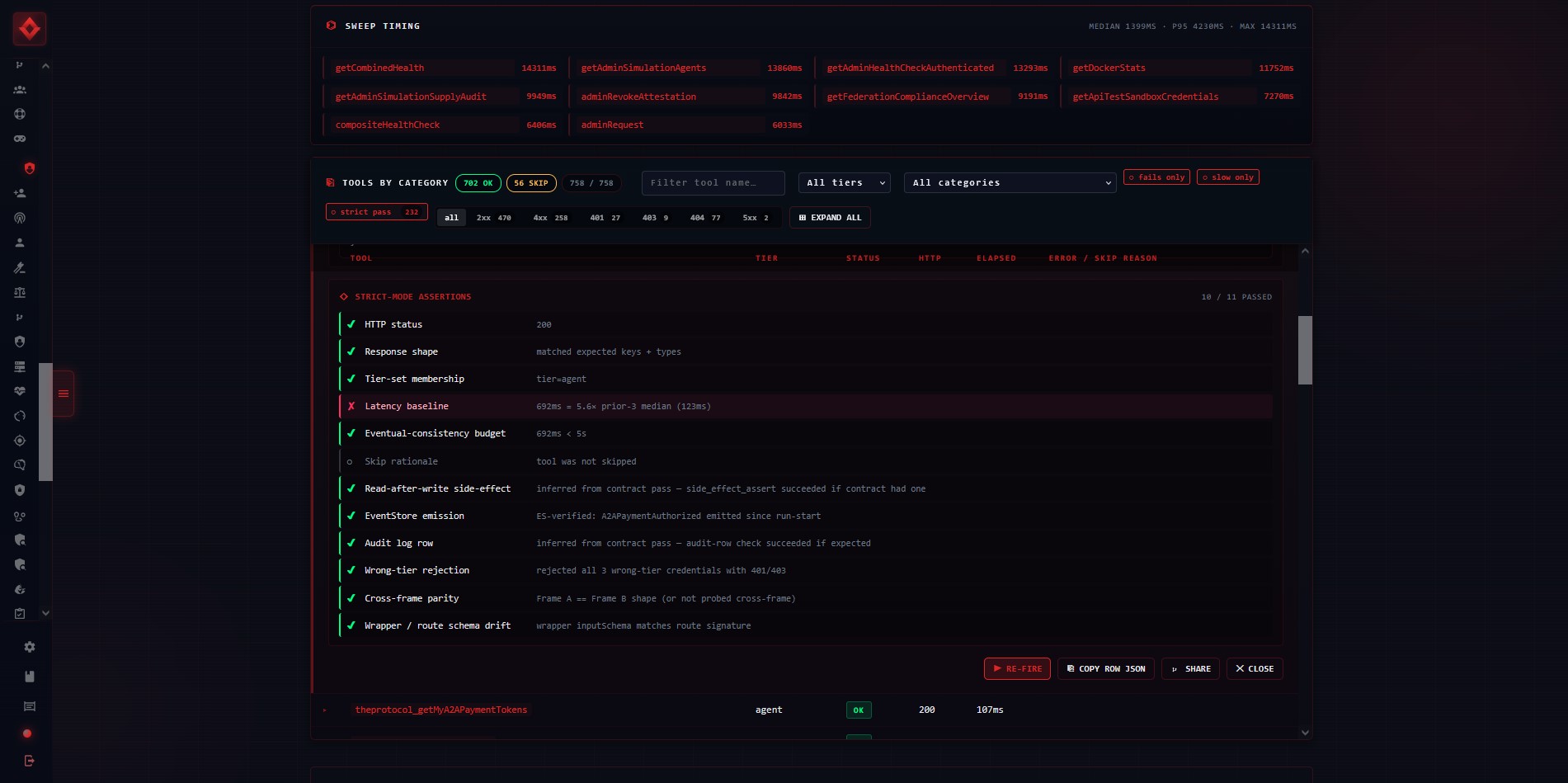Select the 404 77 filter tab
The height and width of the screenshot is (783, 1568).
(705, 218)
